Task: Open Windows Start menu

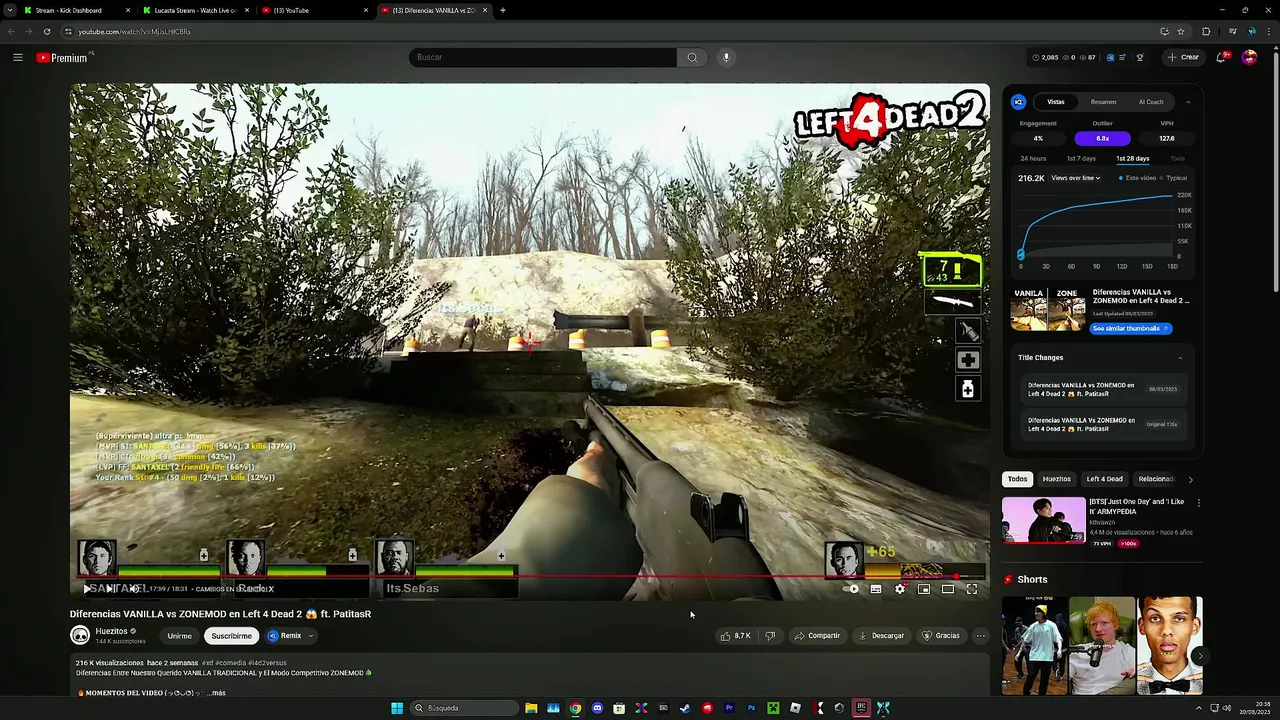Action: pyautogui.click(x=397, y=708)
